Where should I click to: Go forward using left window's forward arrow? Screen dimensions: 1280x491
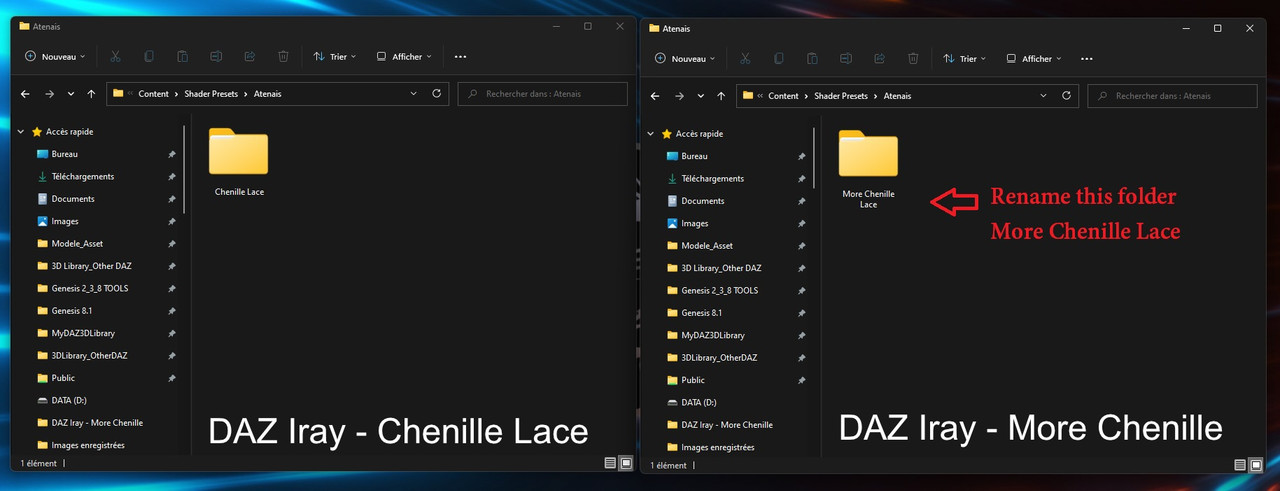(49, 94)
